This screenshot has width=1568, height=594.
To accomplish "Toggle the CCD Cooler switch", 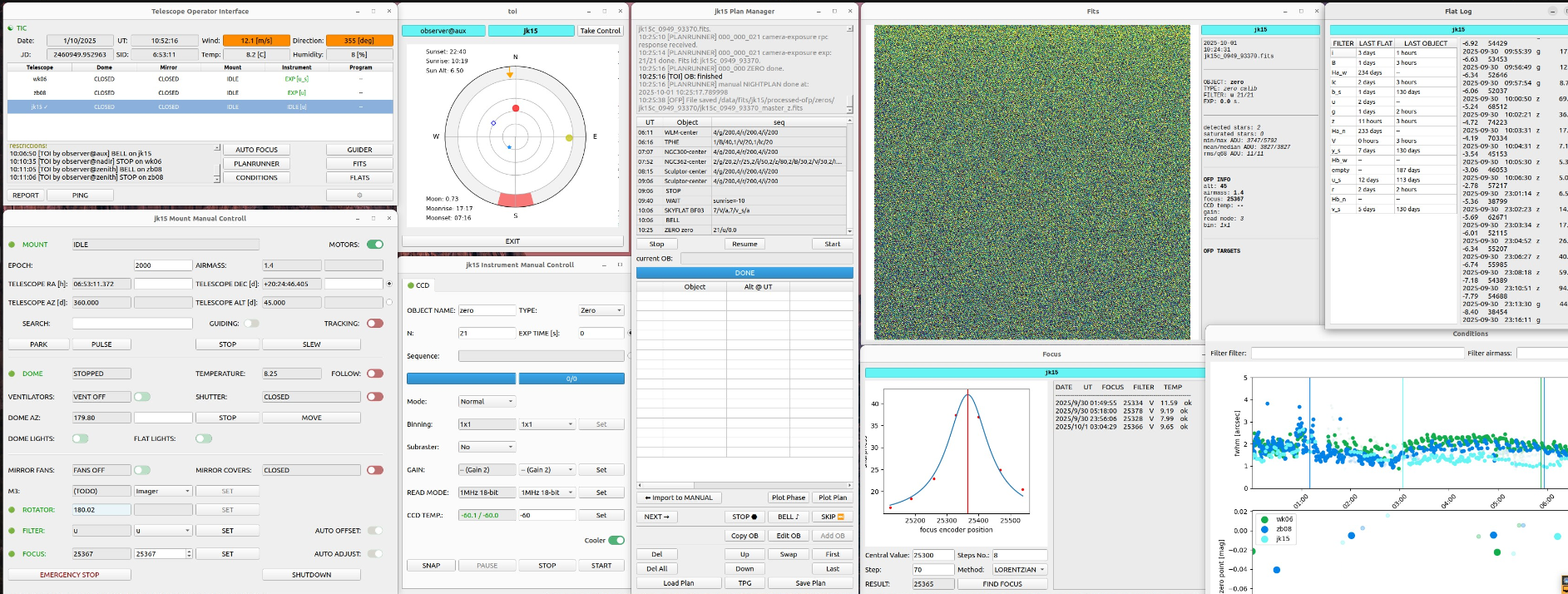I will pos(616,541).
